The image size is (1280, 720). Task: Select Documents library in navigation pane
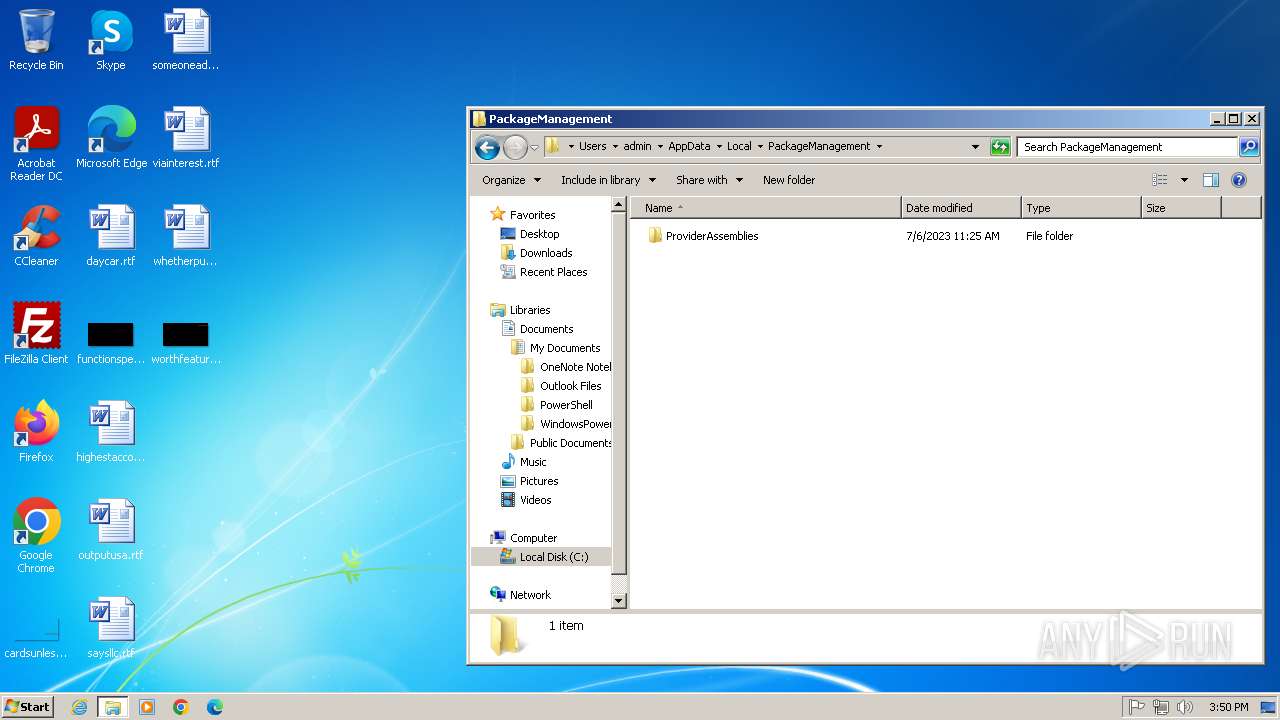coord(537,329)
